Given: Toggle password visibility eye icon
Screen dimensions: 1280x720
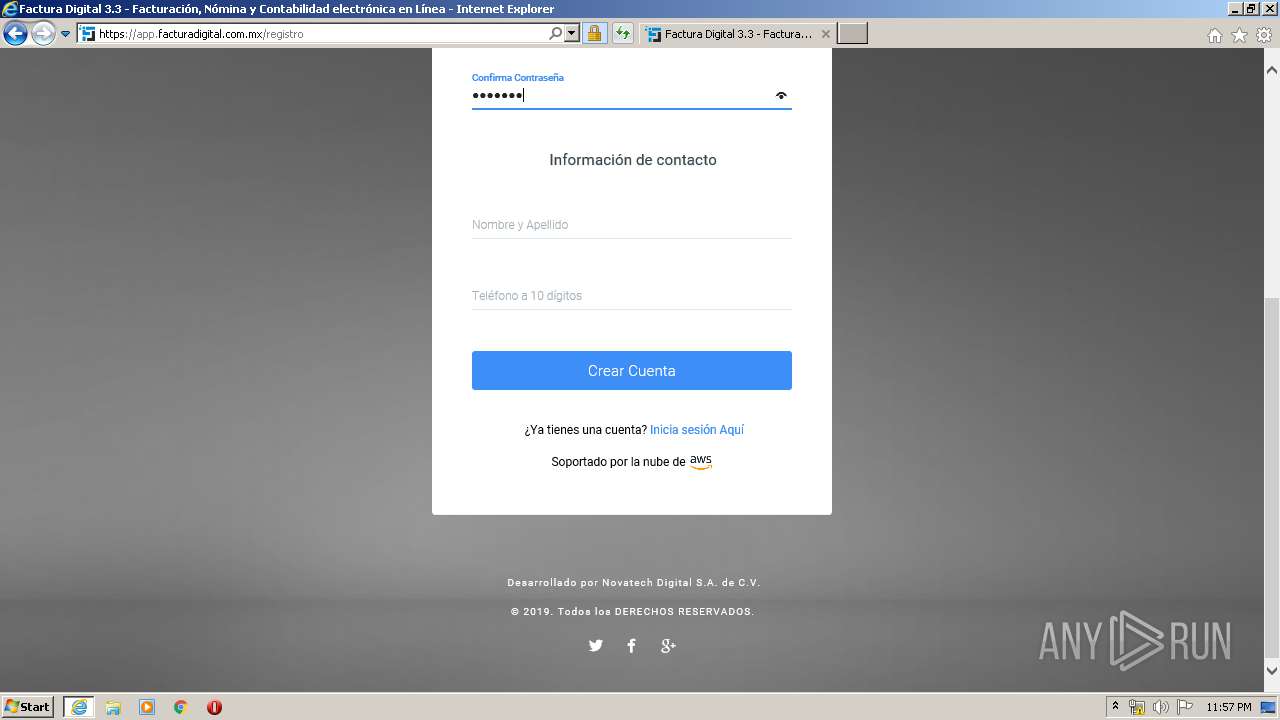Looking at the screenshot, I should pos(781,96).
